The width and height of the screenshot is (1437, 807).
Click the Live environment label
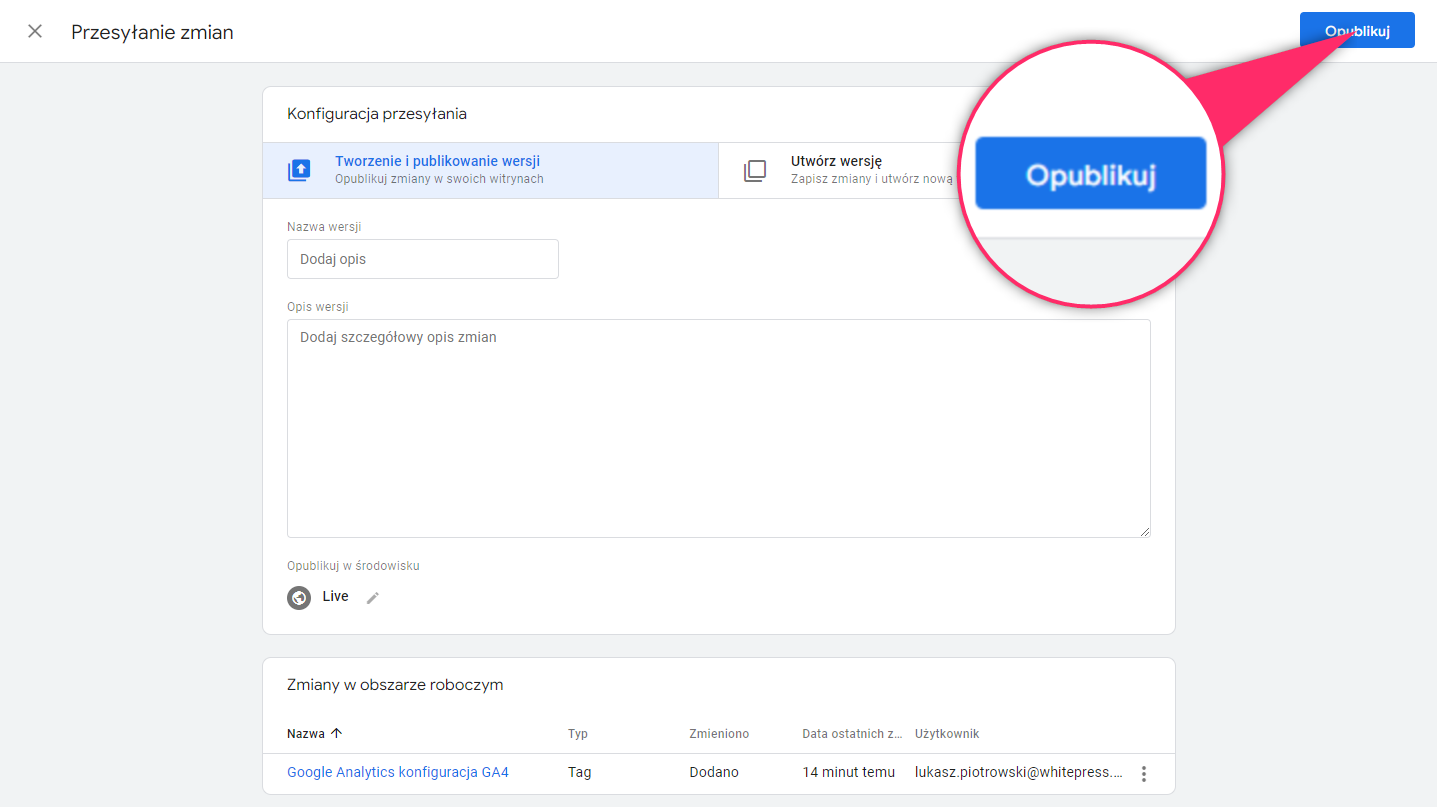pyautogui.click(x=336, y=596)
